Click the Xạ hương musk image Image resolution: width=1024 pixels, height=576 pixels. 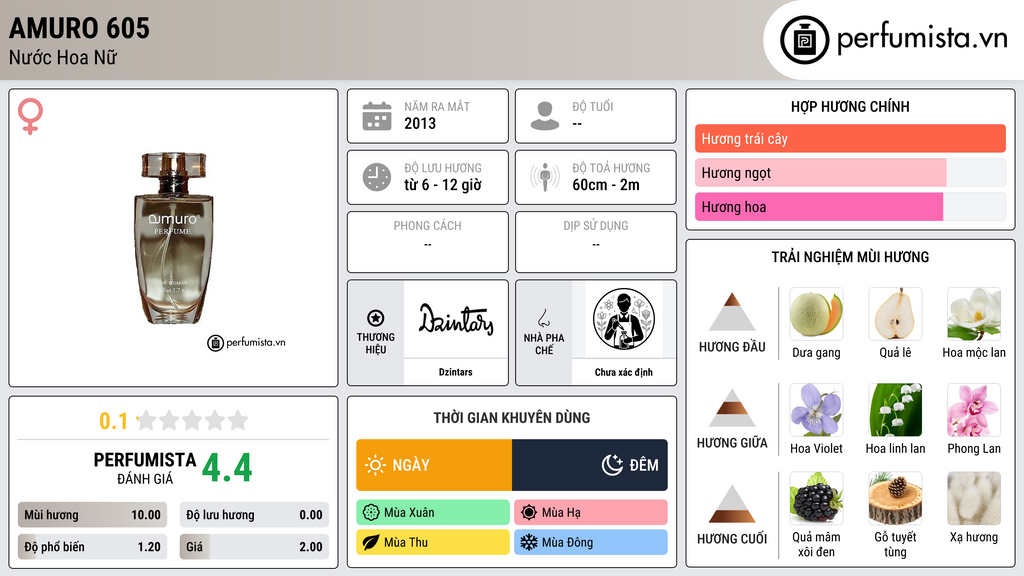pyautogui.click(x=974, y=499)
